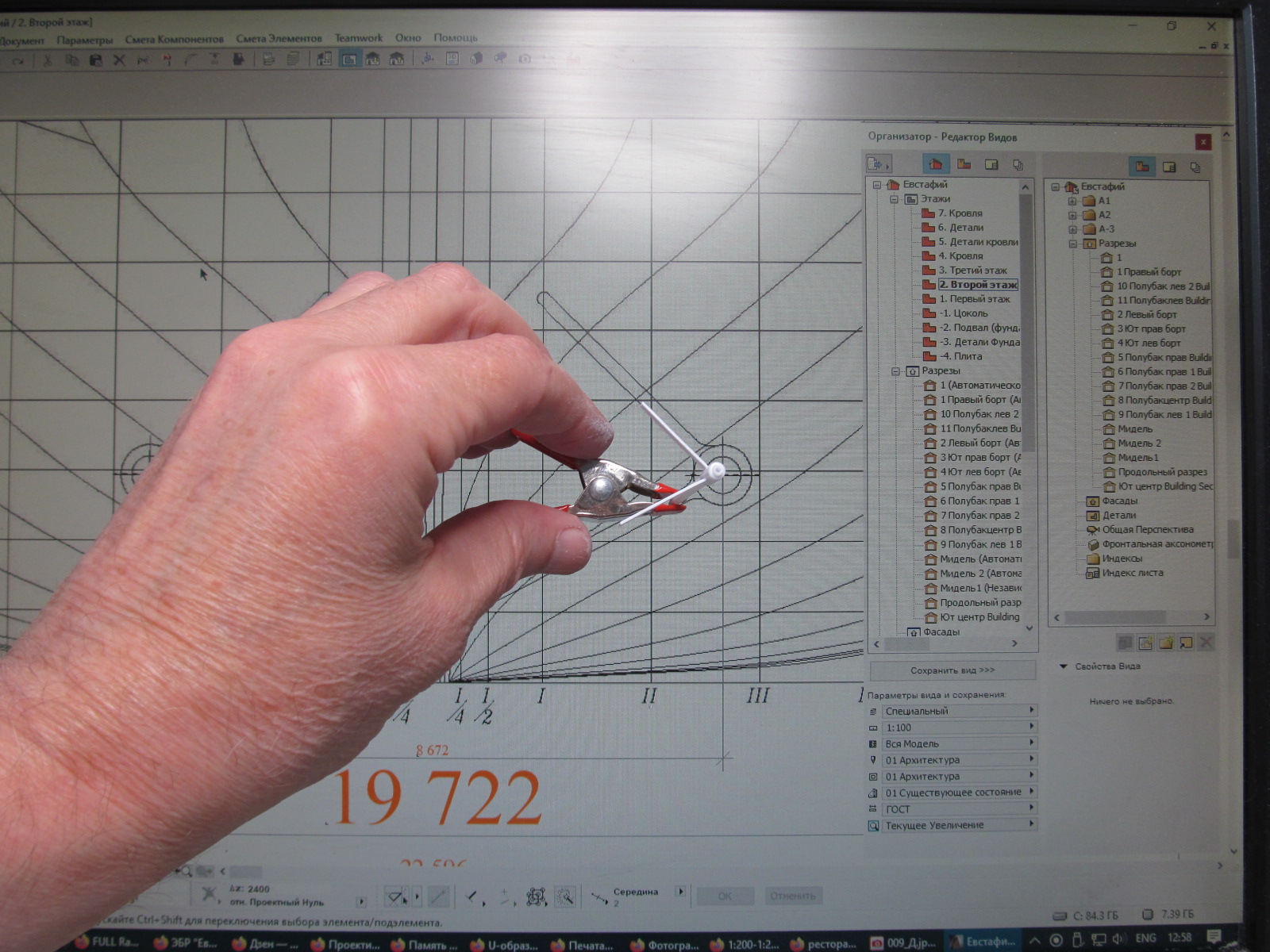
Task: Click Publisher Sets icon in Organizer right panel
Action: [x=1195, y=167]
